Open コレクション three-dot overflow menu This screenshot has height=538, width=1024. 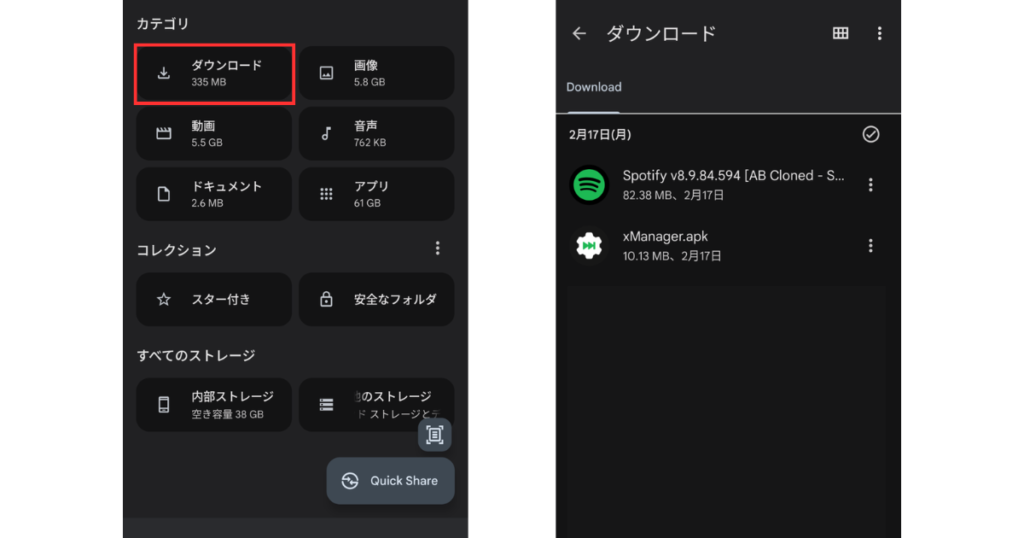click(x=438, y=248)
